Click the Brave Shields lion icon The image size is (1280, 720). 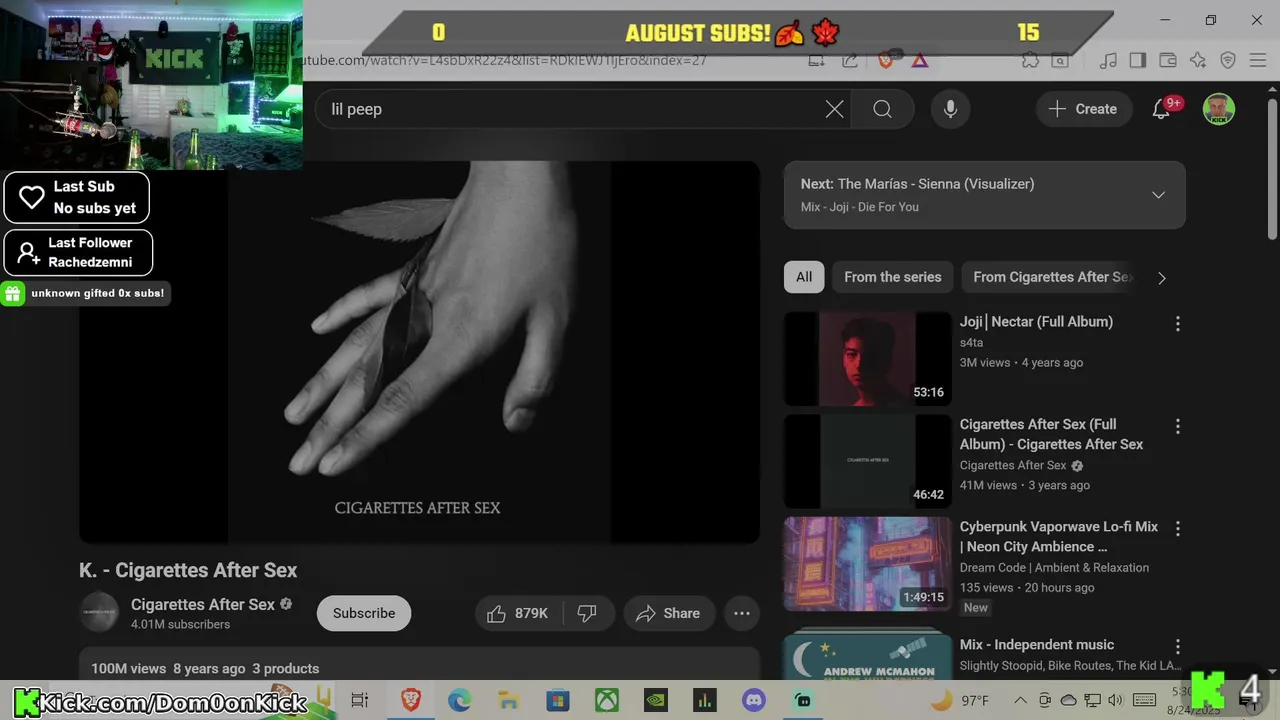[885, 60]
